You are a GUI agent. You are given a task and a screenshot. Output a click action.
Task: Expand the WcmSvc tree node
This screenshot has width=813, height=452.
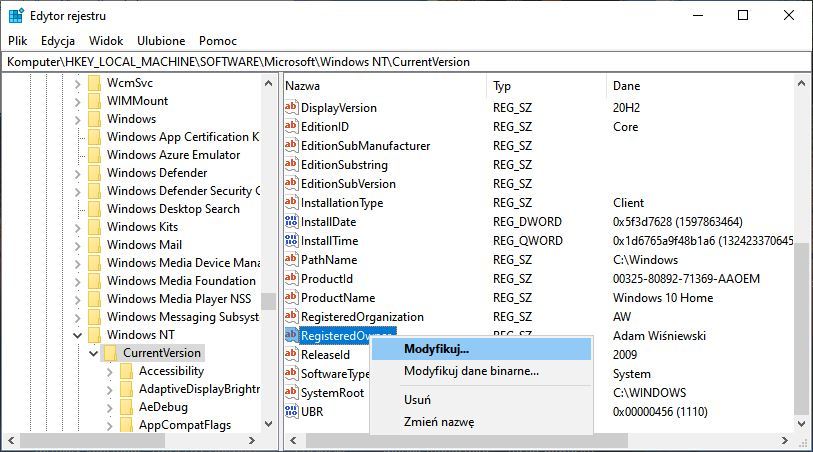pyautogui.click(x=78, y=83)
